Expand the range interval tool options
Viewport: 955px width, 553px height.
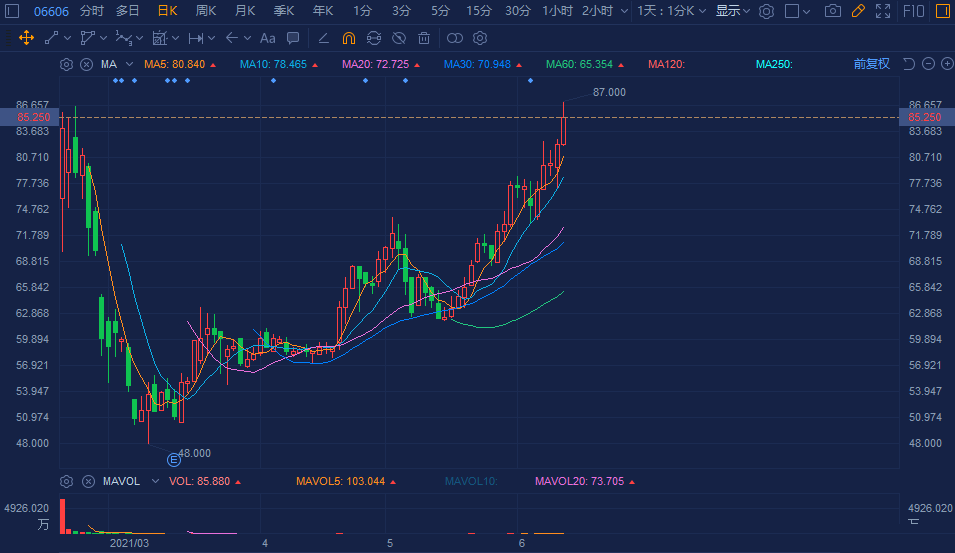click(x=211, y=38)
